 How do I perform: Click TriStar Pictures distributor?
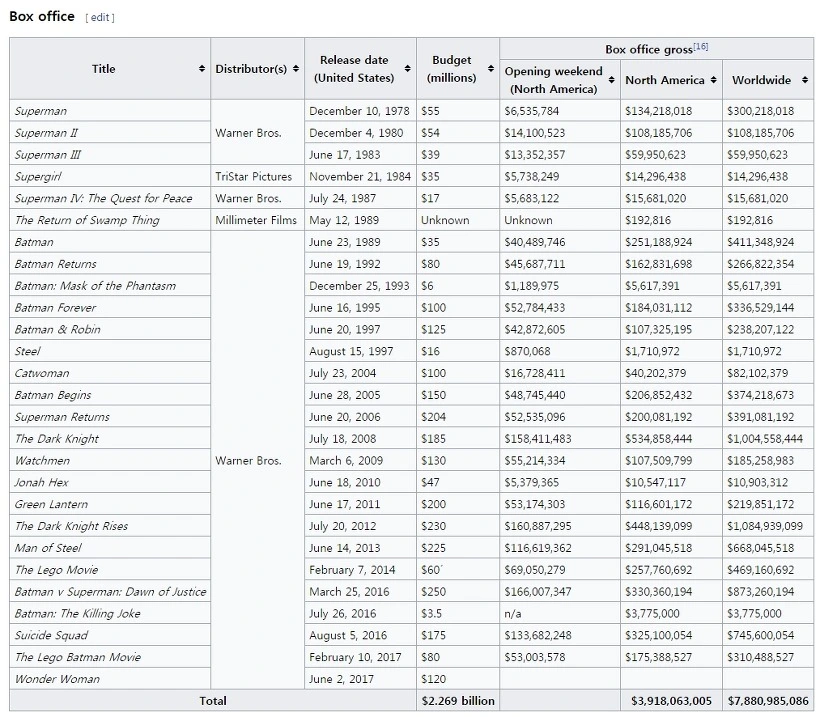(x=253, y=176)
